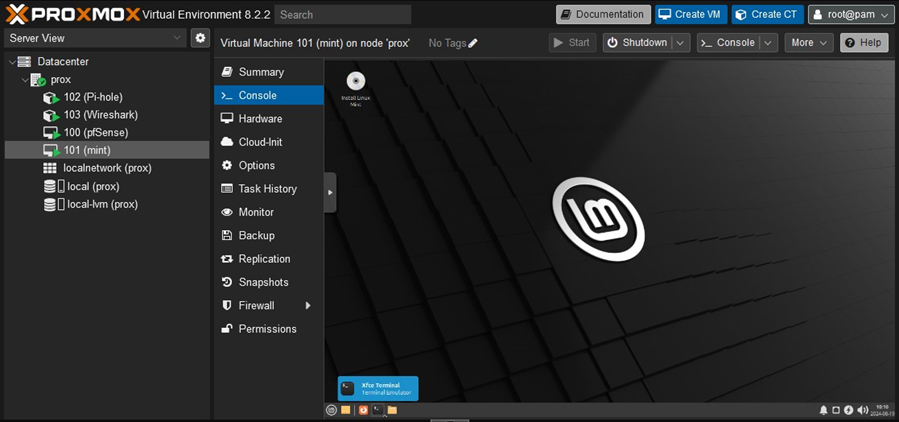This screenshot has height=422, width=899.
Task: Collapse the prox node in tree
Action: click(23, 80)
